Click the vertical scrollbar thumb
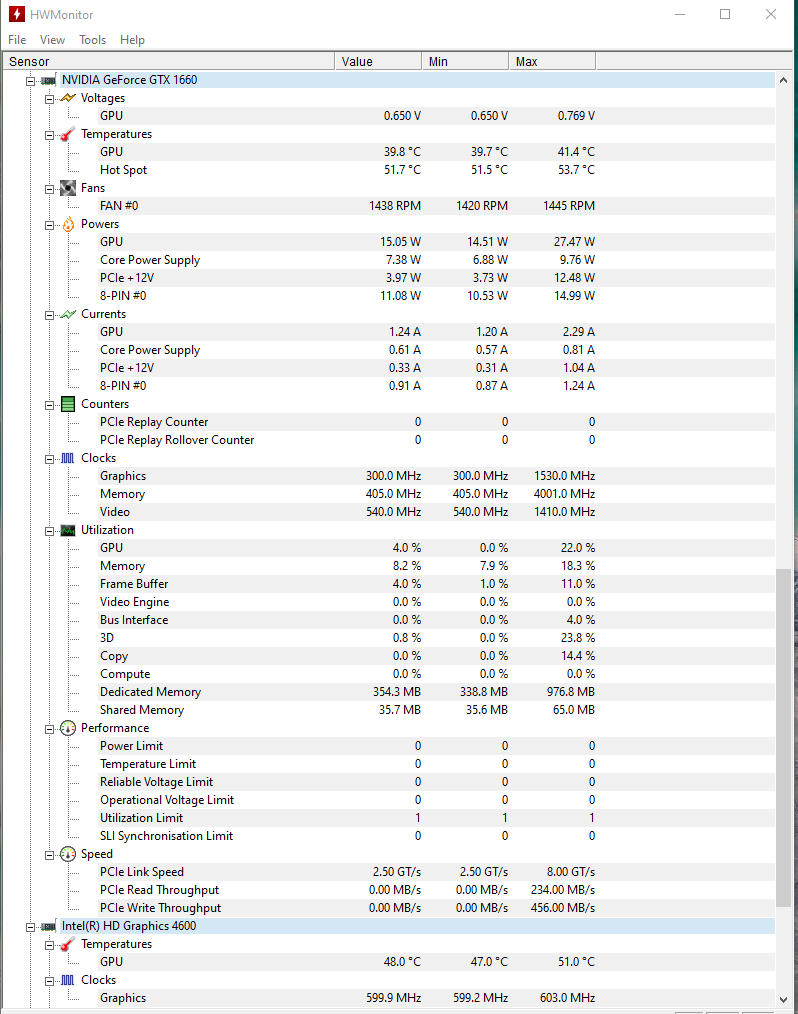Viewport: 798px width, 1014px height. coord(783,738)
